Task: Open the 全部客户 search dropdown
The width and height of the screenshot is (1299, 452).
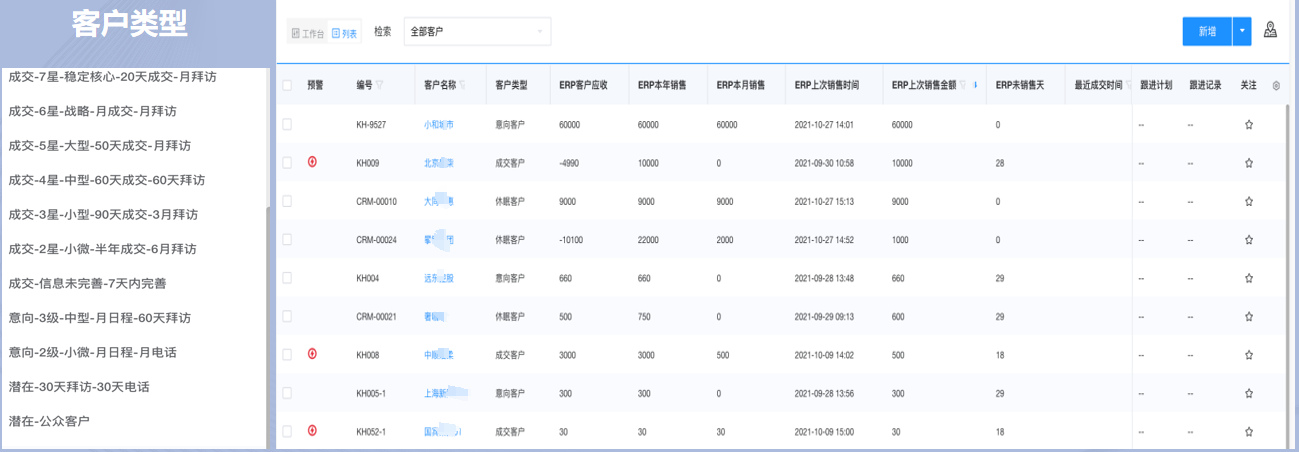Action: pyautogui.click(x=477, y=32)
